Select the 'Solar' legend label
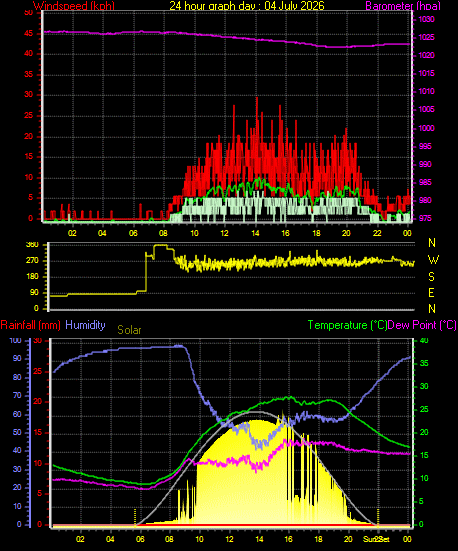 129,330
